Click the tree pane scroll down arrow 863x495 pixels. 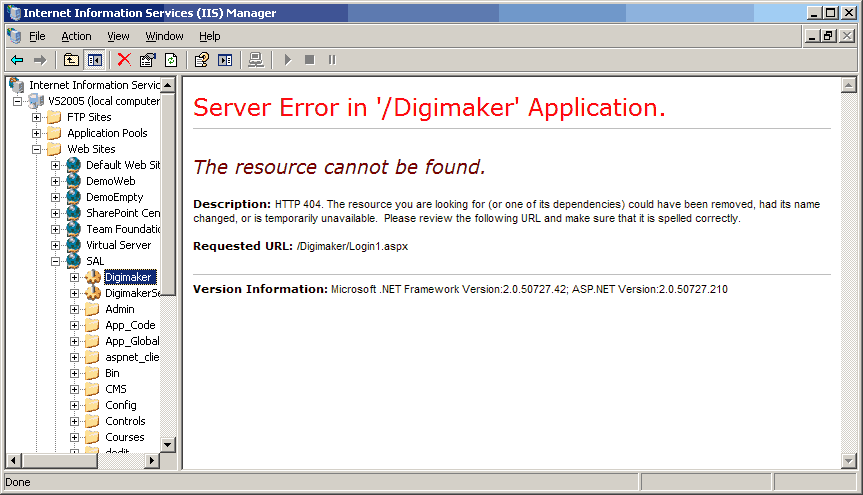(168, 444)
